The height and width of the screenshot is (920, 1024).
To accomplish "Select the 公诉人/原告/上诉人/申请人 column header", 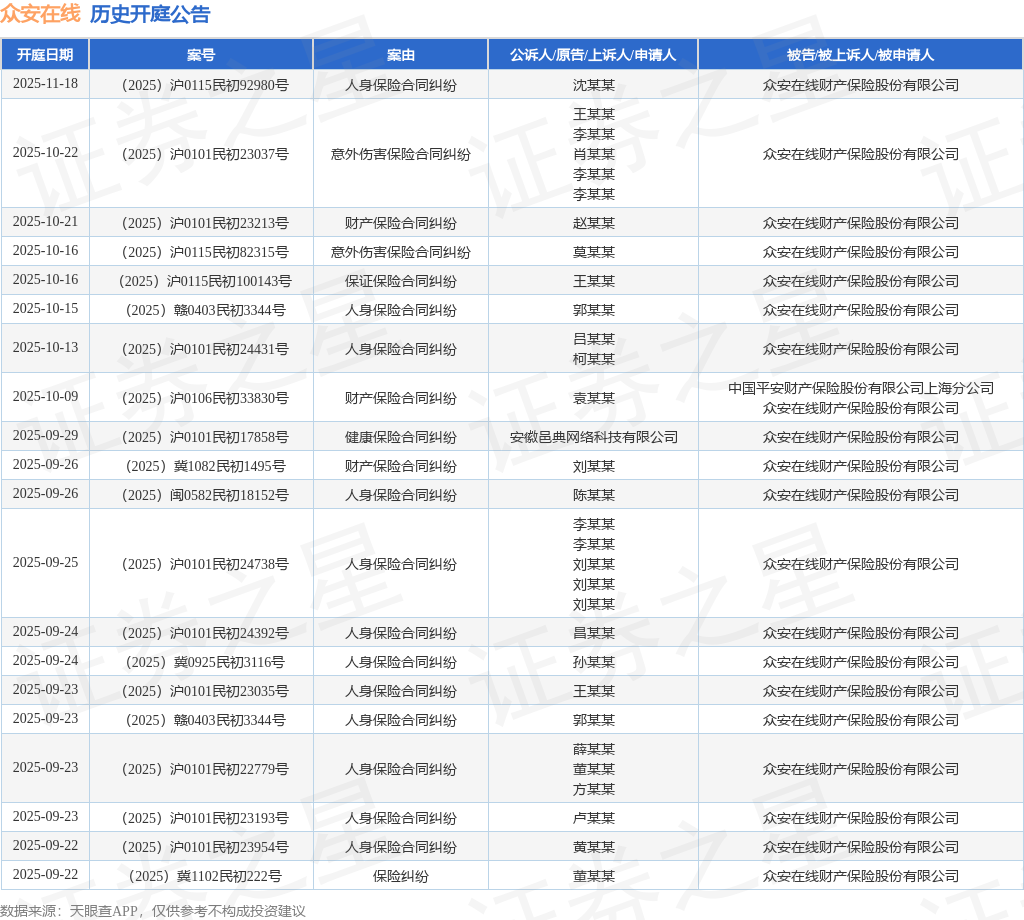I will [x=593, y=55].
